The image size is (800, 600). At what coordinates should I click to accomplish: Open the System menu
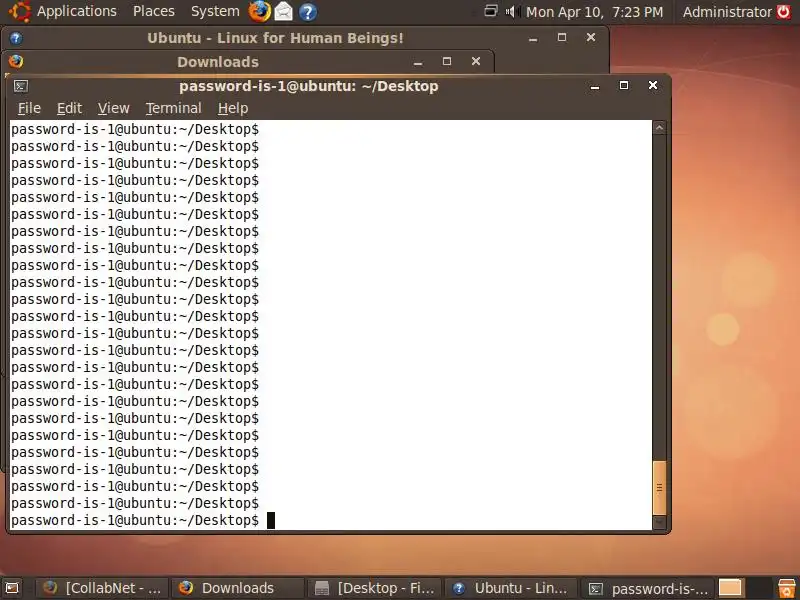pos(215,11)
